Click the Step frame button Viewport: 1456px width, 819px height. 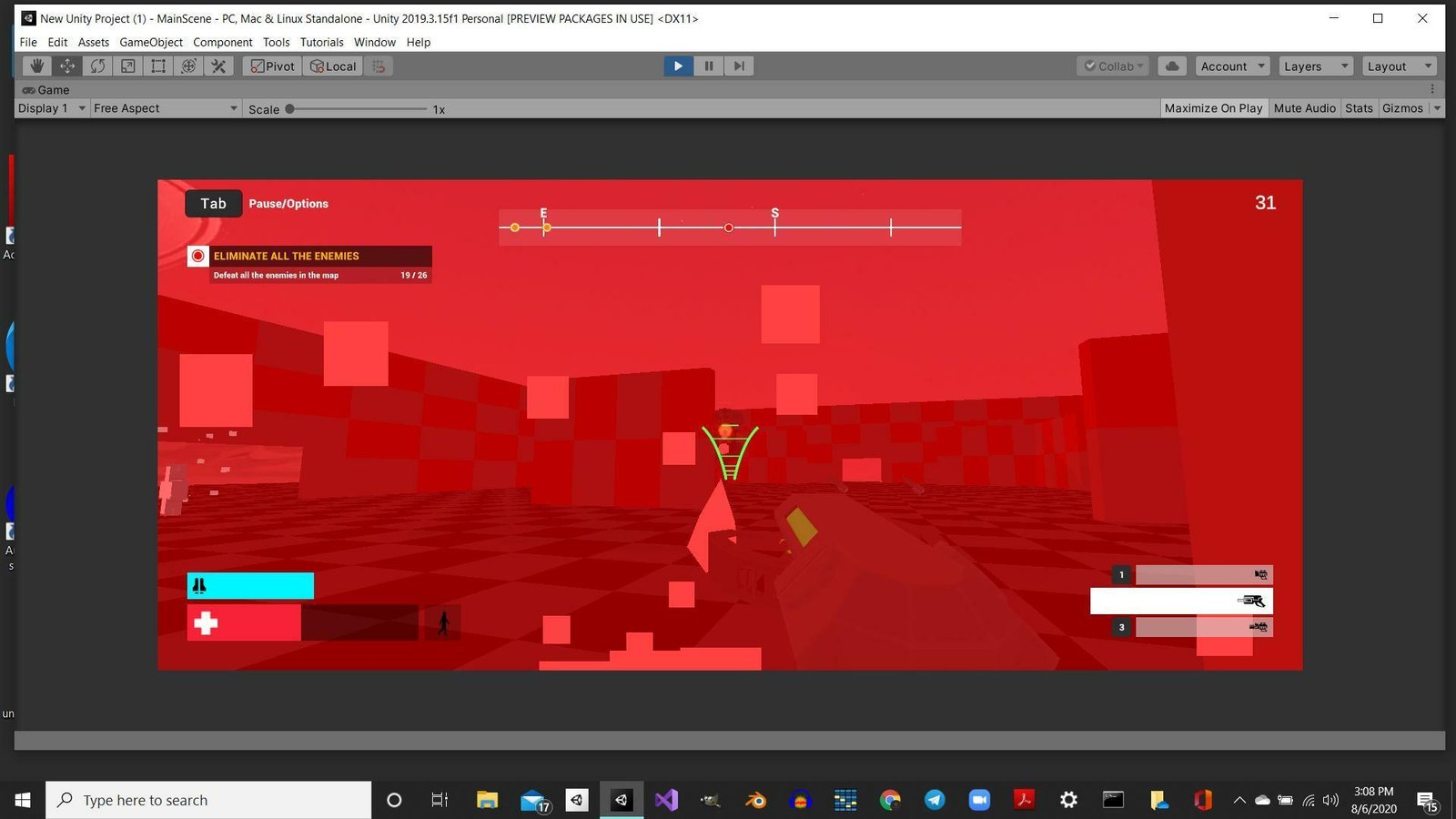pos(739,66)
